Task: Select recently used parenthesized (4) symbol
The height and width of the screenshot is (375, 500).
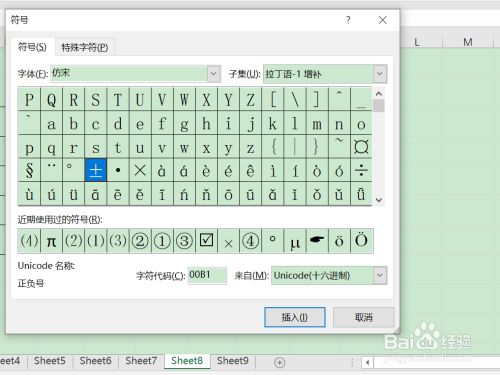Action: (29, 241)
